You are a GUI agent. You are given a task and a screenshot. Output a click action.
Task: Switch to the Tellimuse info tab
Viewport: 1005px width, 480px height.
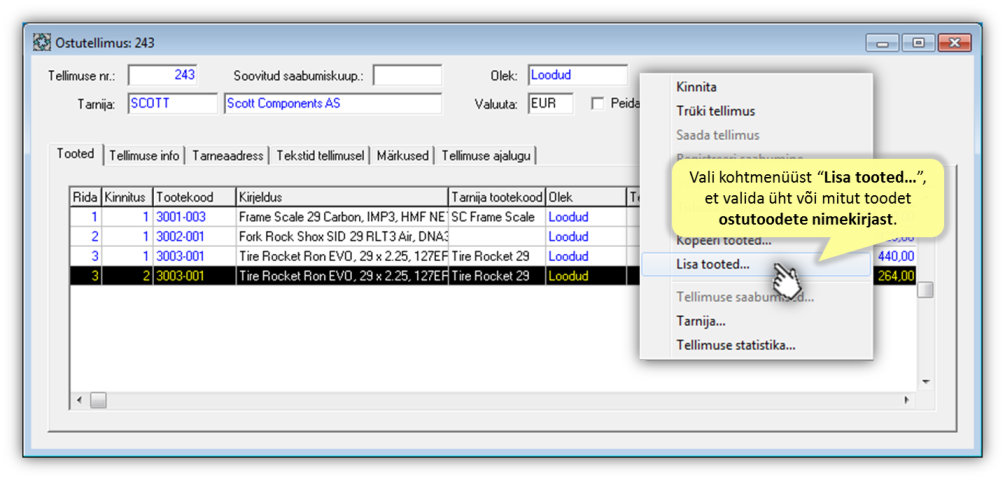click(144, 156)
